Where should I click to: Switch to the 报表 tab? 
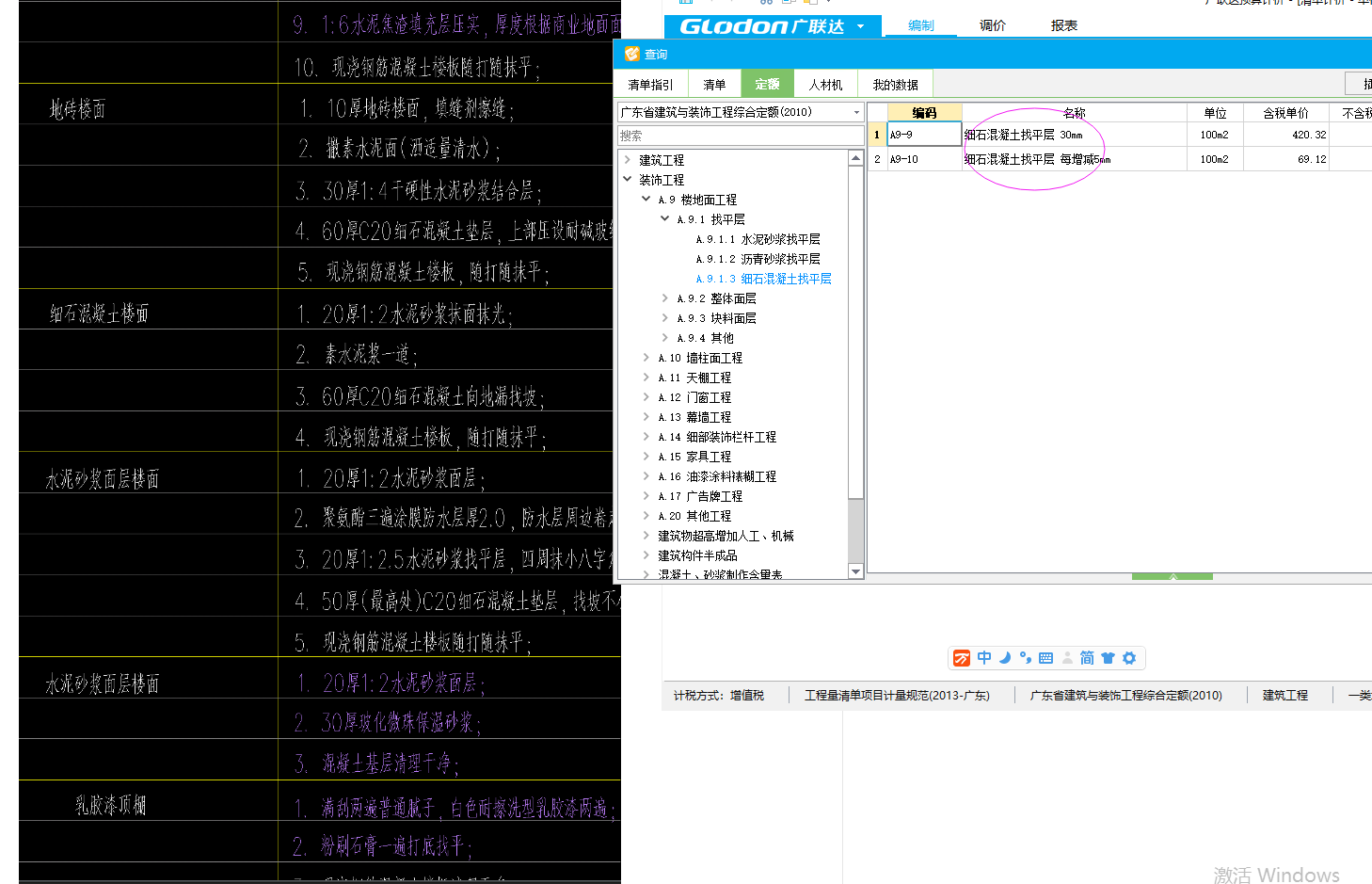(x=1063, y=25)
